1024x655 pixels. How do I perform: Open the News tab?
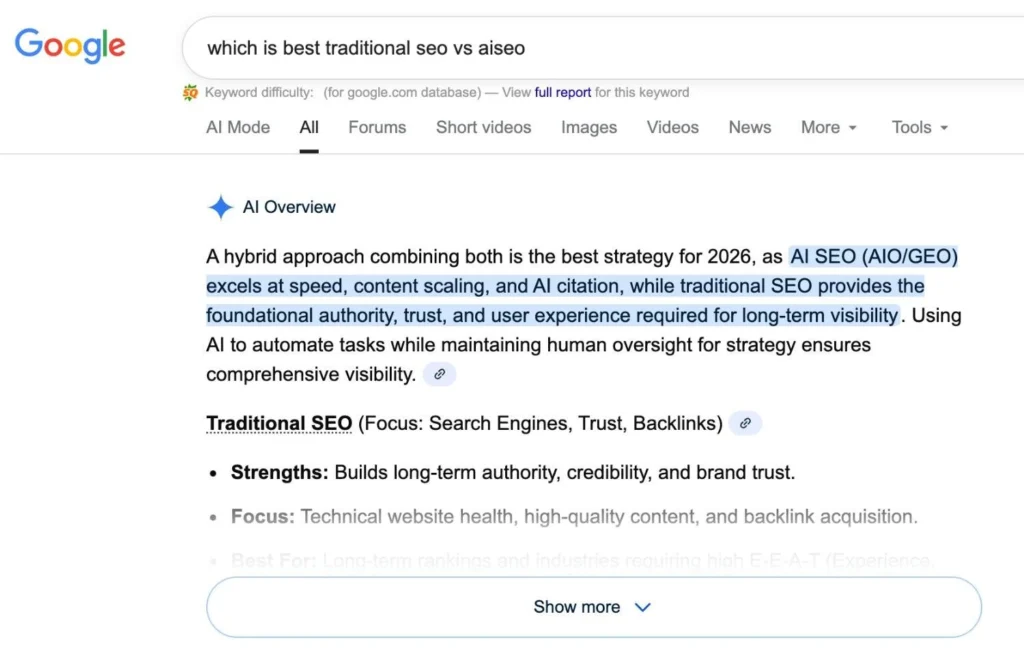coord(750,128)
